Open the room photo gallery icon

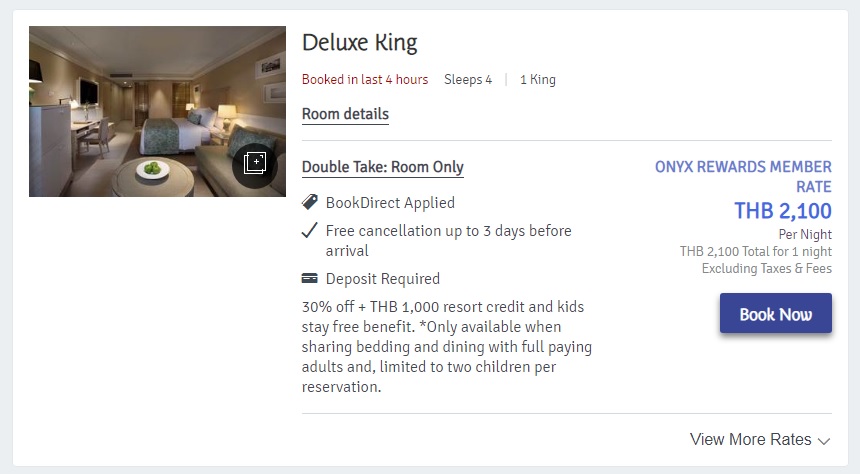click(x=254, y=164)
